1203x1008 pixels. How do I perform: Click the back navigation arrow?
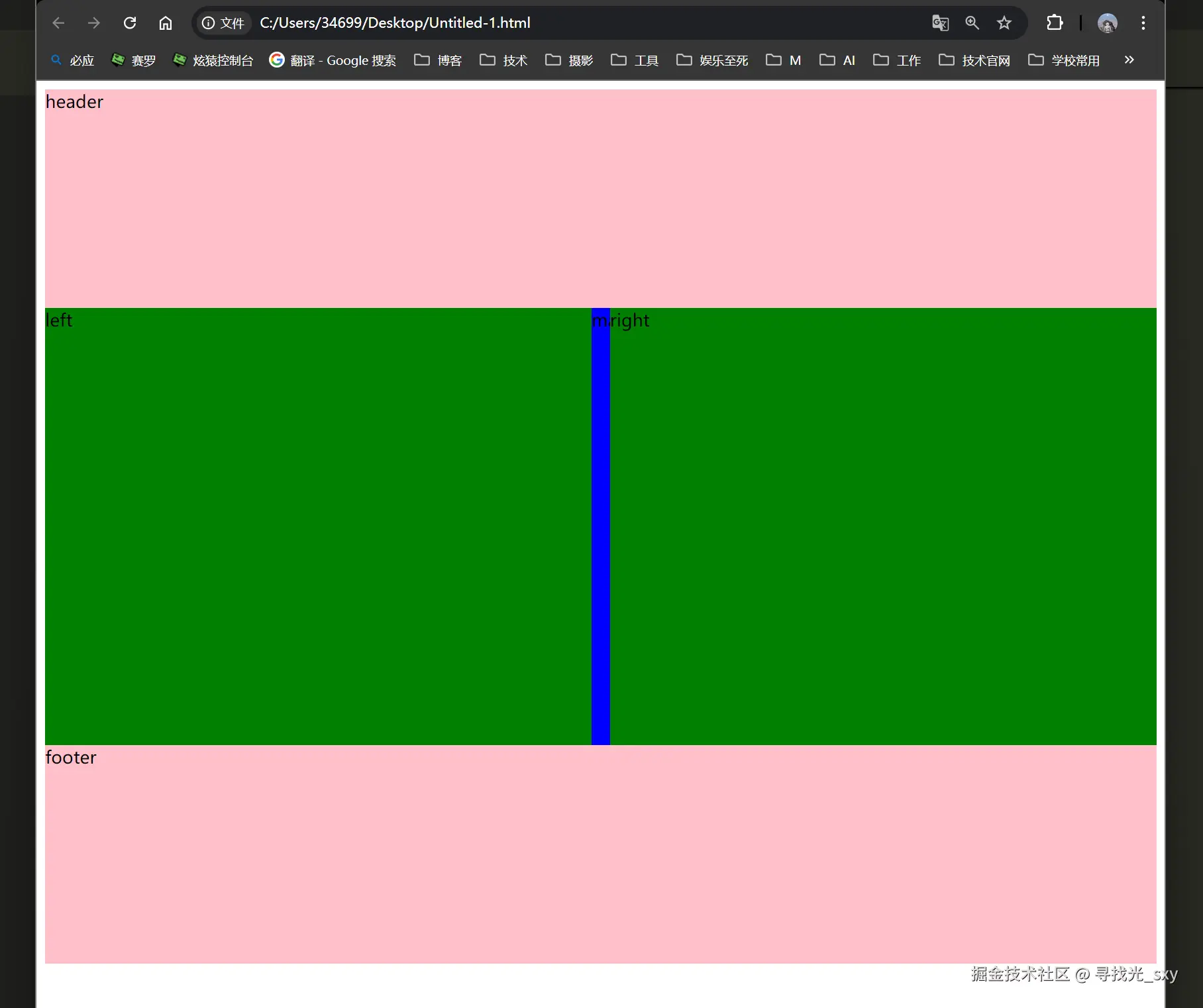[x=58, y=23]
